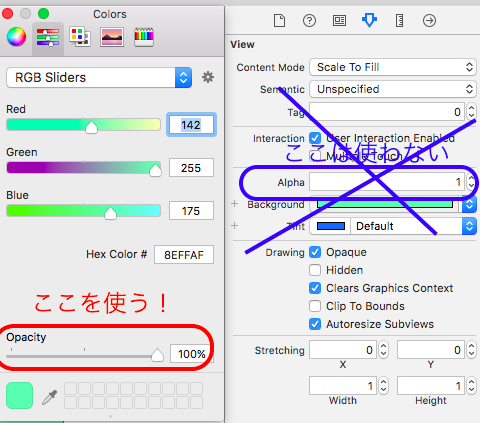Open the Content Mode dropdown
Image resolution: width=480 pixels, height=423 pixels.
pyautogui.click(x=393, y=67)
